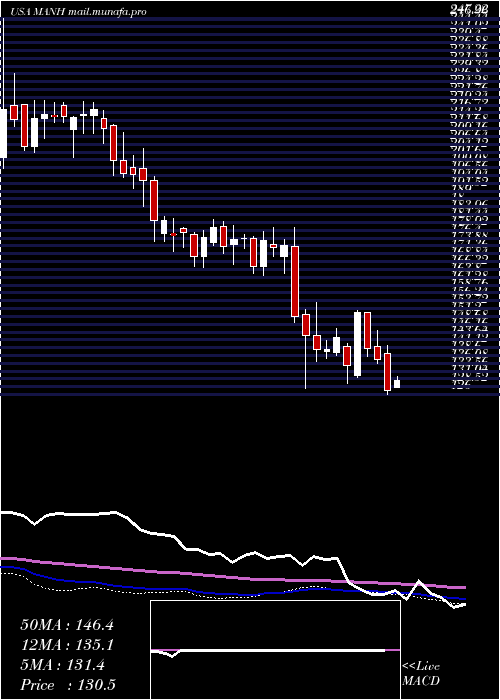The height and width of the screenshot is (700, 500).
Task: Click the last small white candle at the chart's right end
Action: pos(396,383)
